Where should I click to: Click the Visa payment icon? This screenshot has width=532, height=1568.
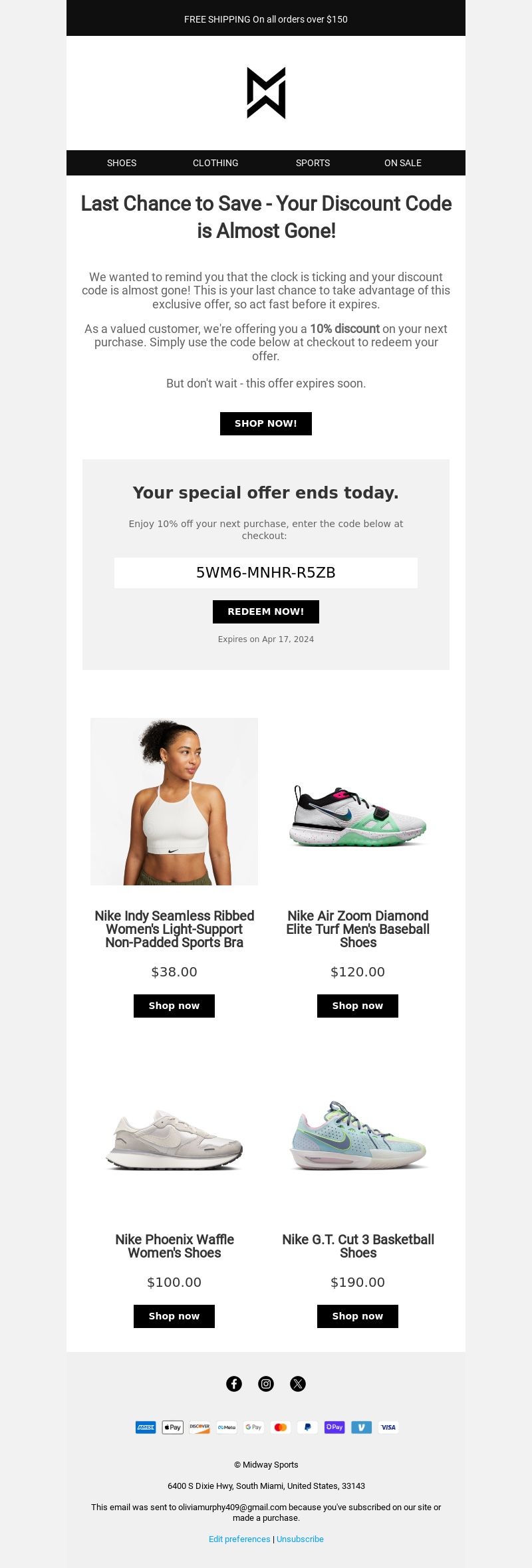(x=388, y=1427)
